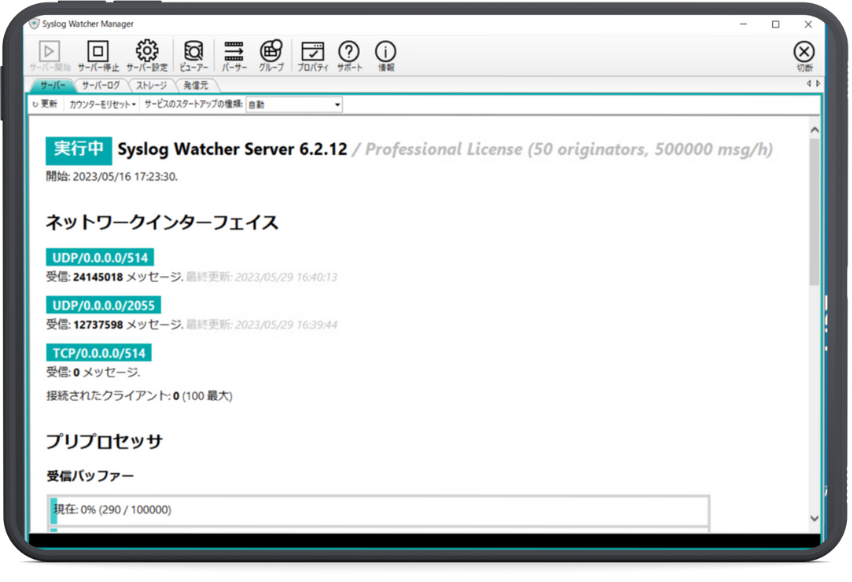Expand the カウンターをリセット dropdown
Image resolution: width=852 pixels, height=582 pixels.
tap(102, 104)
